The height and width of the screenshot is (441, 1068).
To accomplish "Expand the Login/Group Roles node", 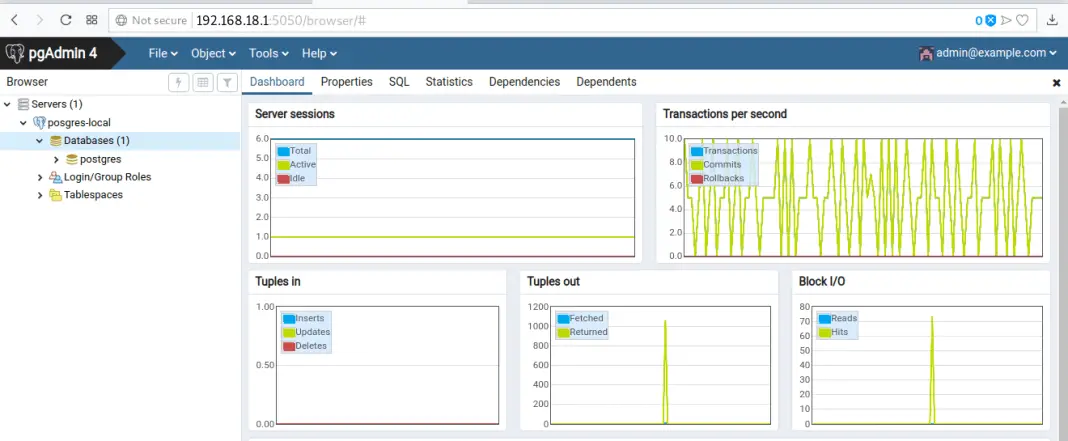I will 40,177.
